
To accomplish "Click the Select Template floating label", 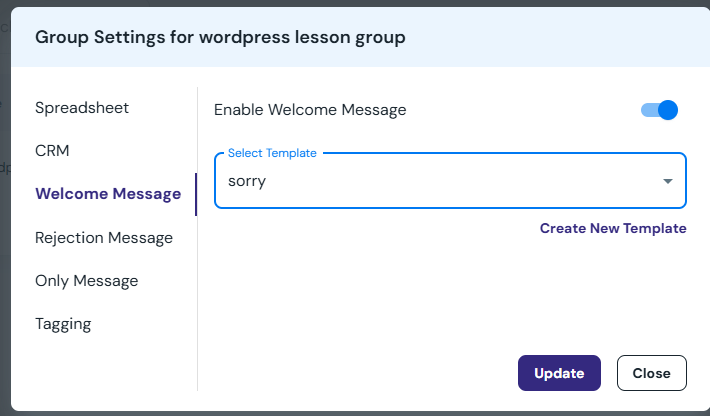I will point(272,153).
